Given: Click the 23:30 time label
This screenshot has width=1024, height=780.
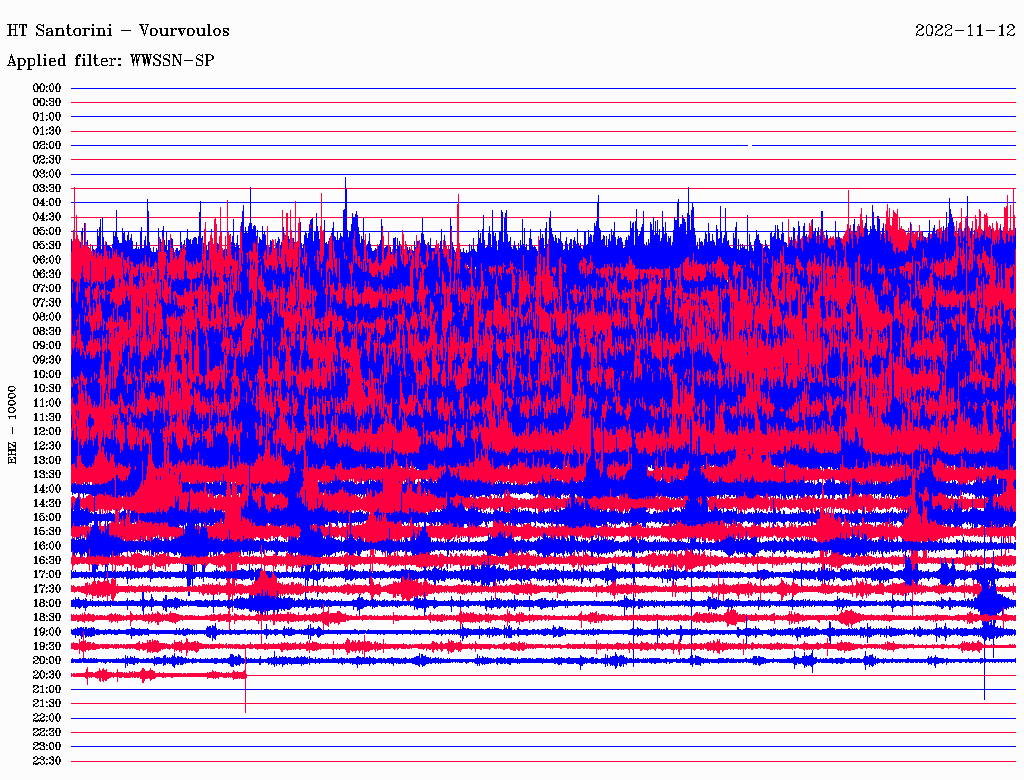Looking at the screenshot, I should coord(47,761).
